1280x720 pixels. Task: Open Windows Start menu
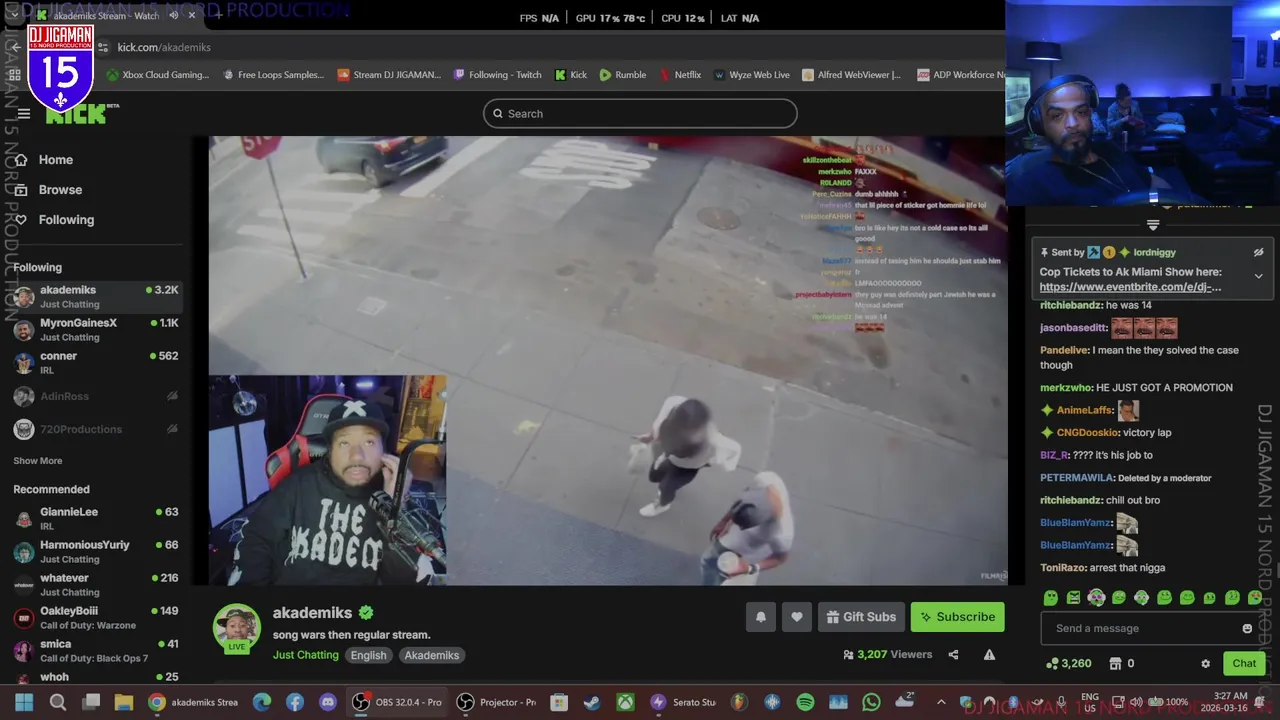pyautogui.click(x=24, y=702)
